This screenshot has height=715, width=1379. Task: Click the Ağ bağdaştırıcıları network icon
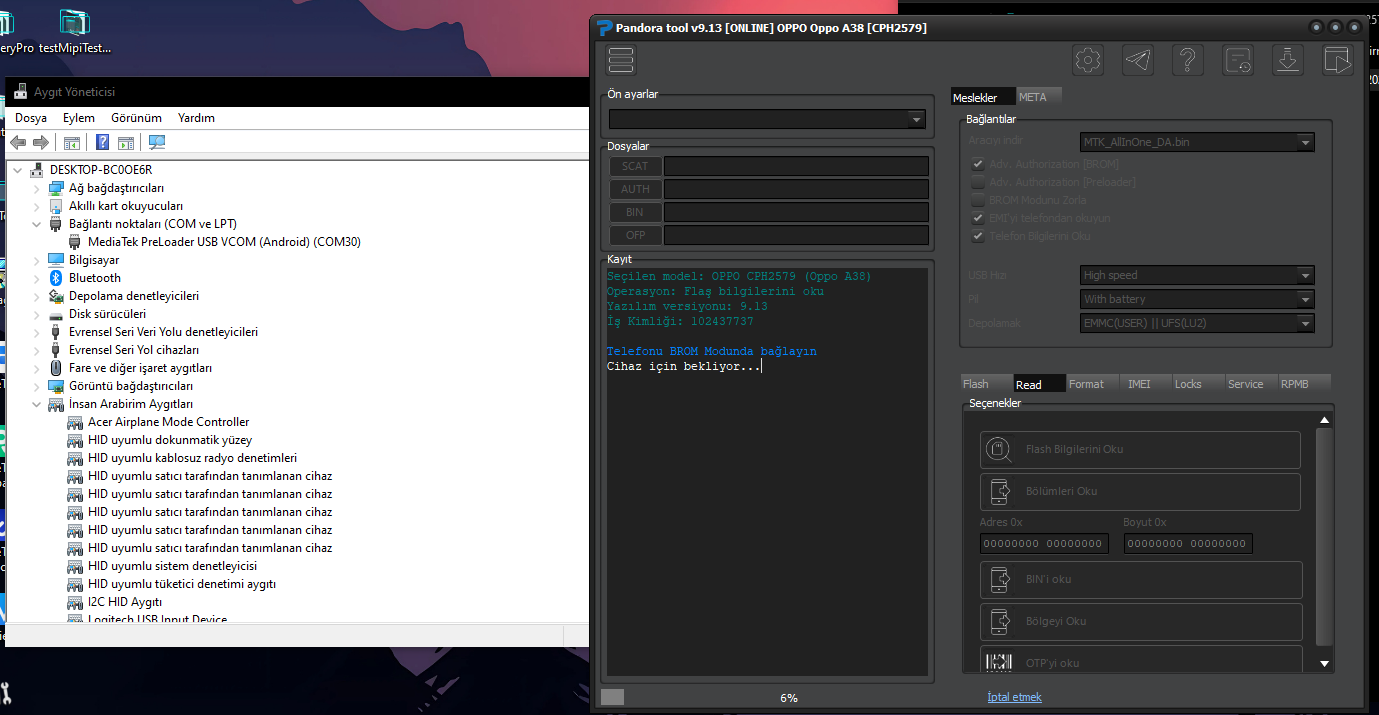[x=56, y=188]
